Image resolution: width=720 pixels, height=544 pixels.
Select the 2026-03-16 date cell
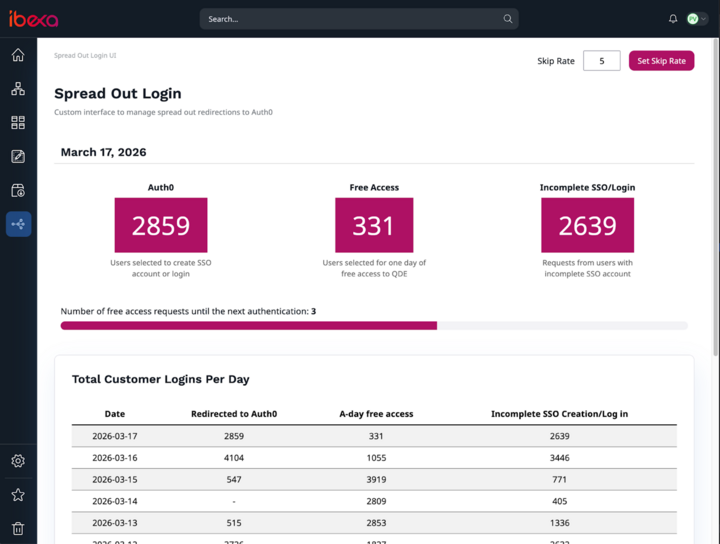(115, 458)
